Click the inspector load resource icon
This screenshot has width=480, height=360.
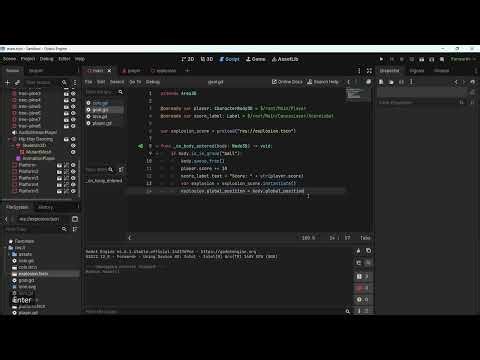pos(391,82)
